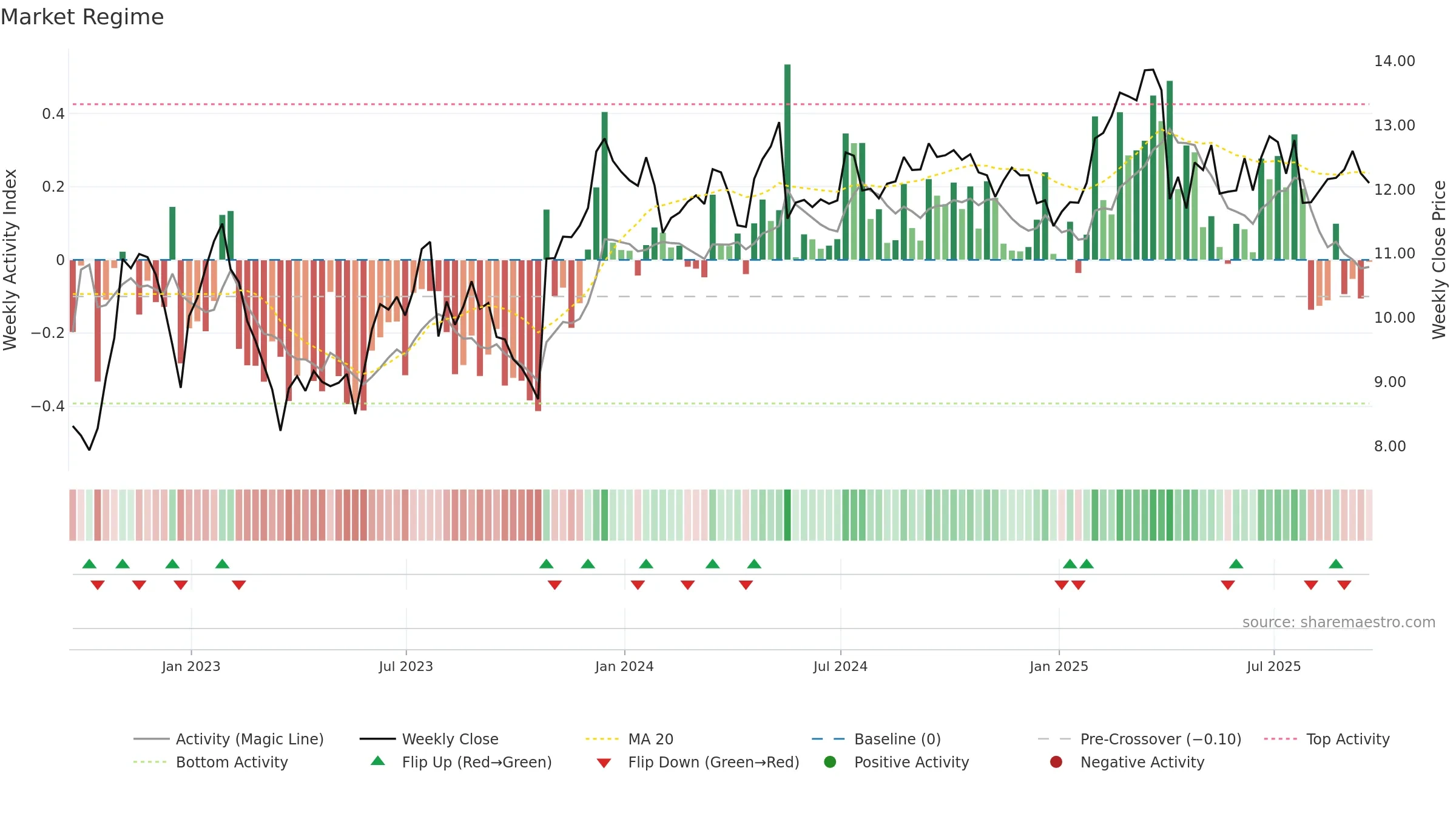The height and width of the screenshot is (819, 1456).
Task: Click the red down-triangle icon in the legend
Action: [x=604, y=763]
